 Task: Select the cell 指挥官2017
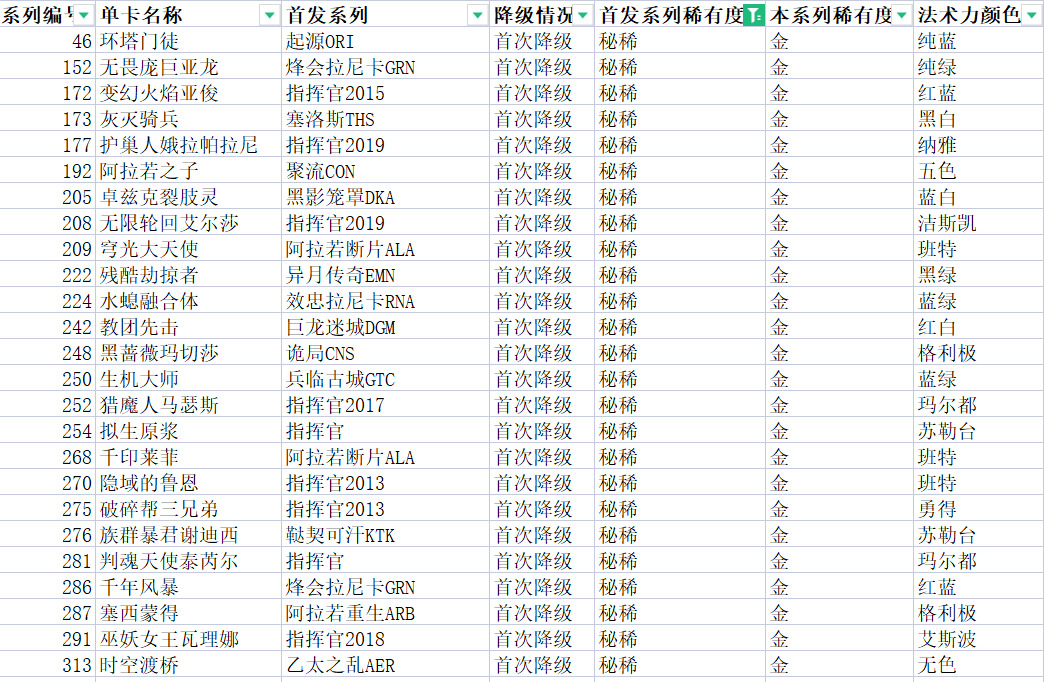tap(386, 405)
